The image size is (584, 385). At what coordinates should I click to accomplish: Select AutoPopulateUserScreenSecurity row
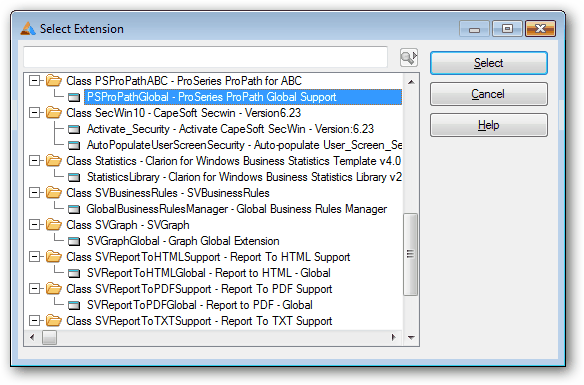[x=244, y=145]
